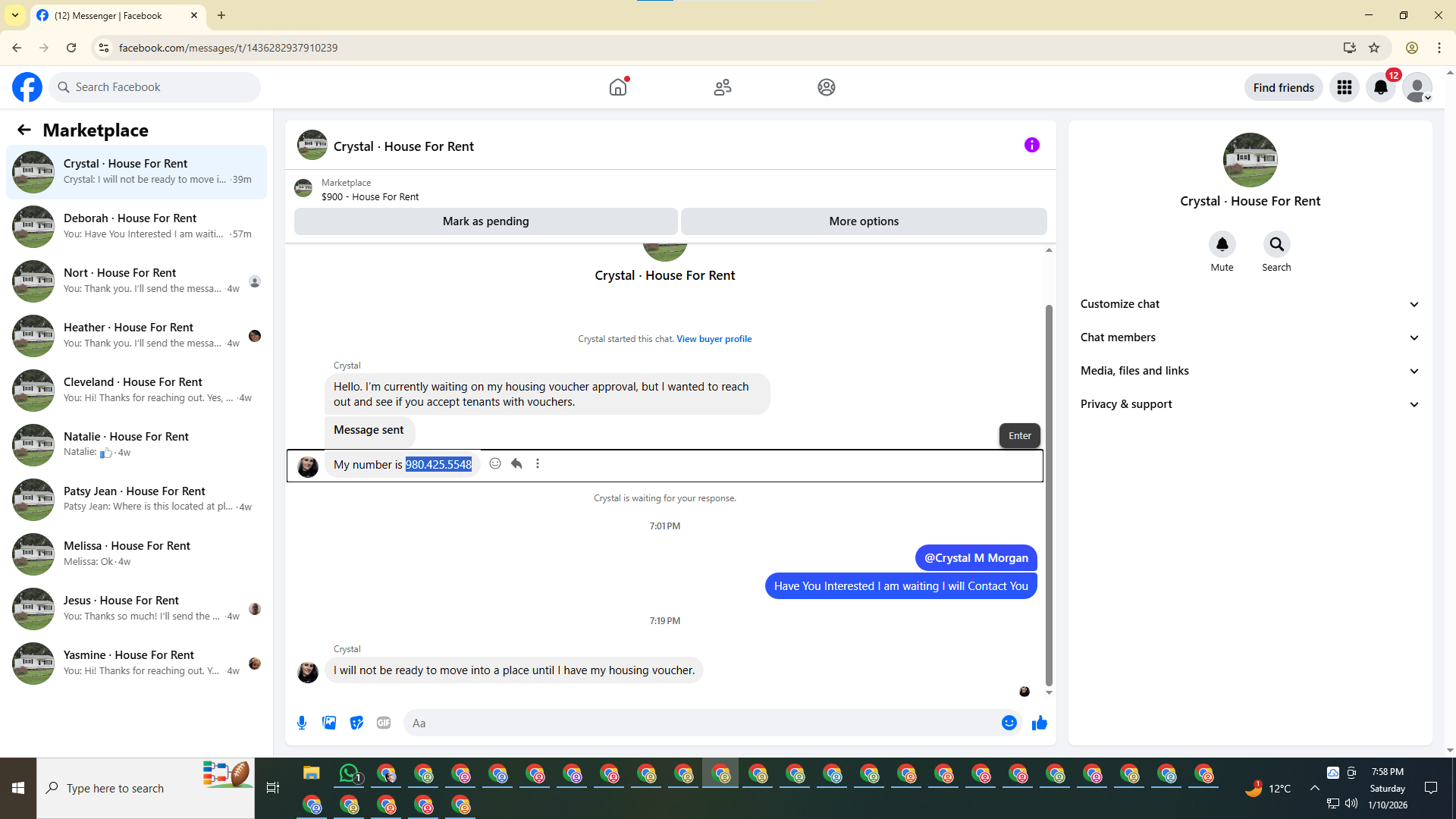Send a thumbs-up like
The width and height of the screenshot is (1456, 819).
[1039, 723]
